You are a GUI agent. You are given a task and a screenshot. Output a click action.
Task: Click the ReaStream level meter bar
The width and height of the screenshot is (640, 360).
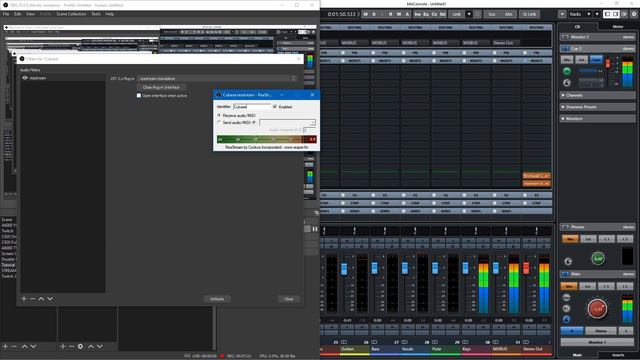267,139
